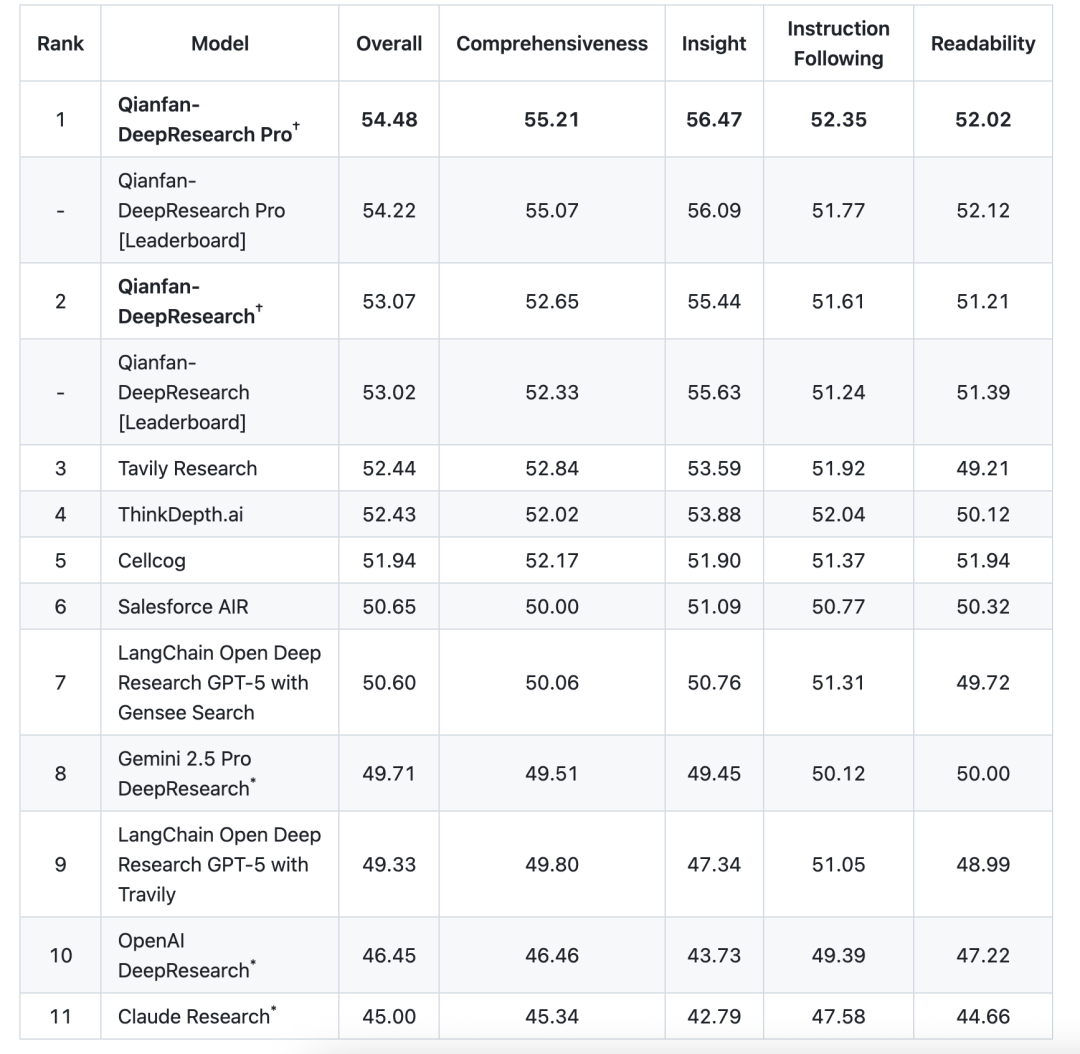The image size is (1080, 1054).
Task: Click the Overall column header
Action: [389, 44]
